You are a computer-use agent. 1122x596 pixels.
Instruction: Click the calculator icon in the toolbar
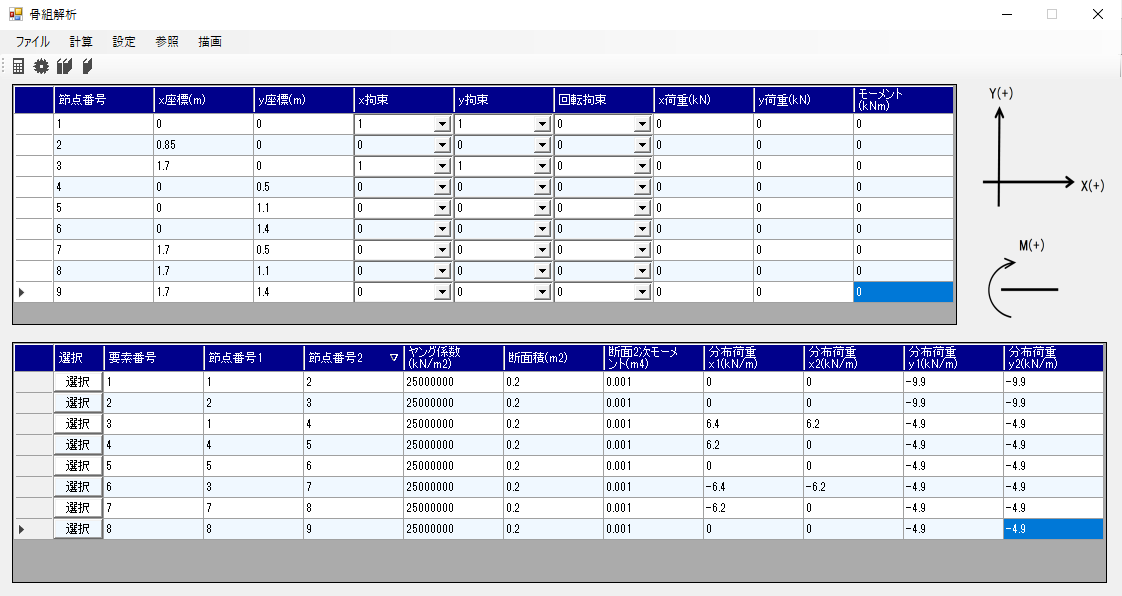[x=18, y=67]
